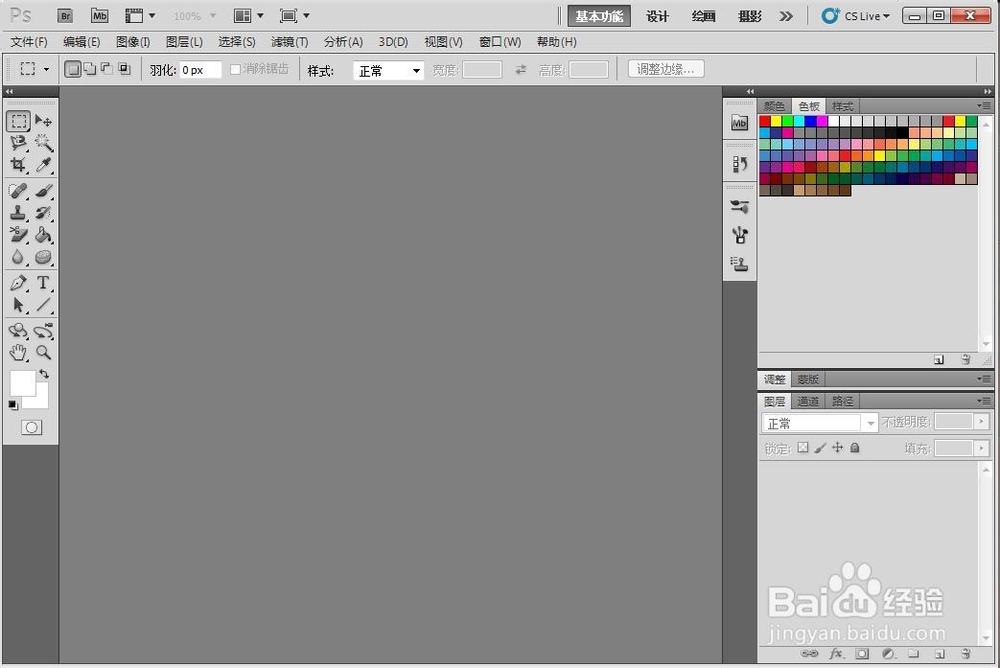
Task: Select the 3D Camera Rotate tool
Action: pos(43,330)
